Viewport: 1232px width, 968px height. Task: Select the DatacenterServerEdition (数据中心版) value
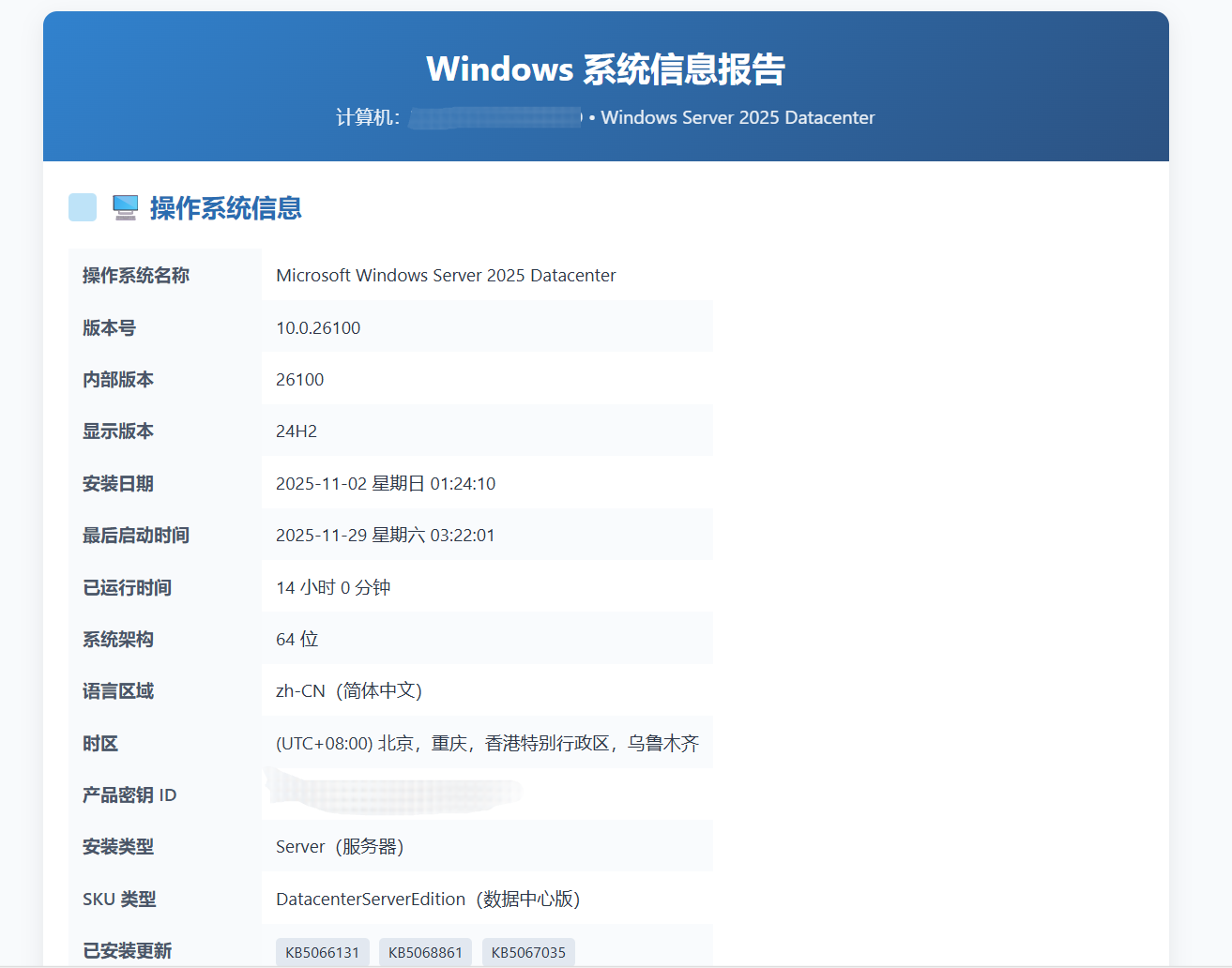click(x=428, y=899)
